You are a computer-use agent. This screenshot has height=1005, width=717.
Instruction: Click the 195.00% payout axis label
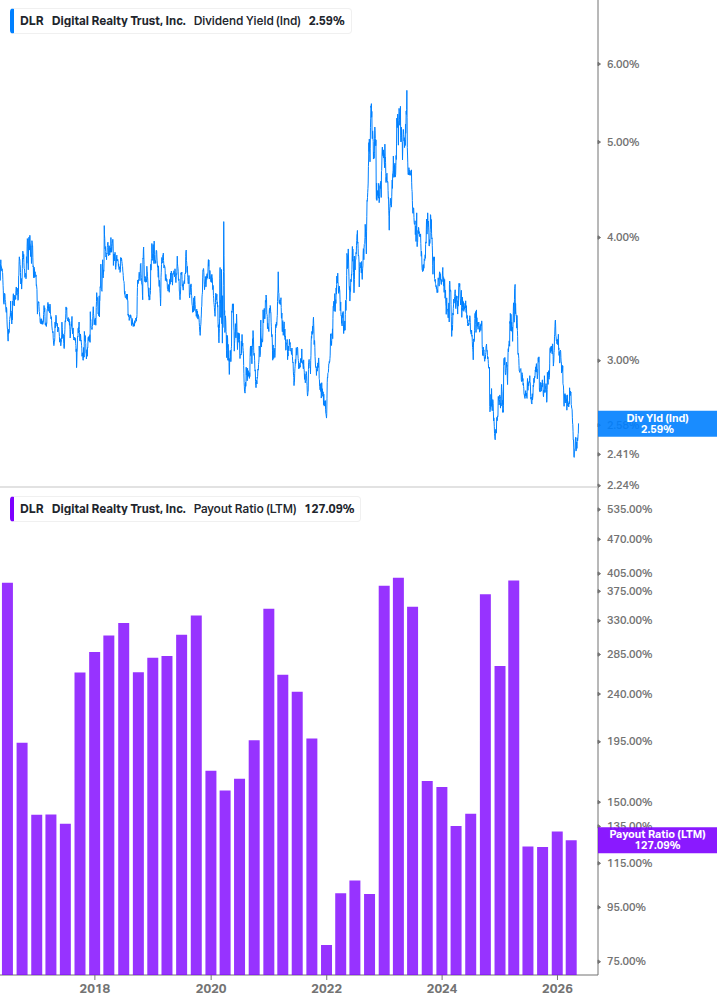629,742
